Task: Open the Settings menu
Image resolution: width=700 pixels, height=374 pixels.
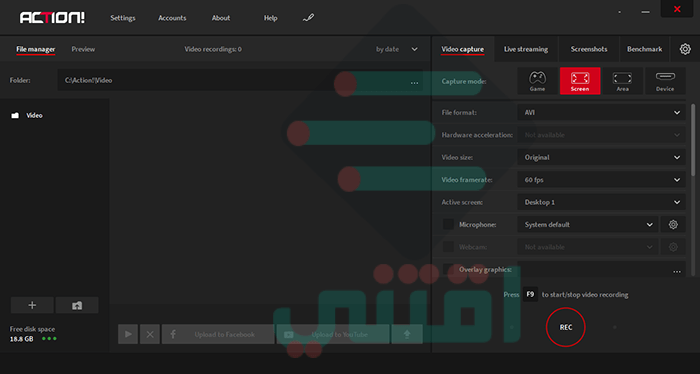Action: click(123, 18)
